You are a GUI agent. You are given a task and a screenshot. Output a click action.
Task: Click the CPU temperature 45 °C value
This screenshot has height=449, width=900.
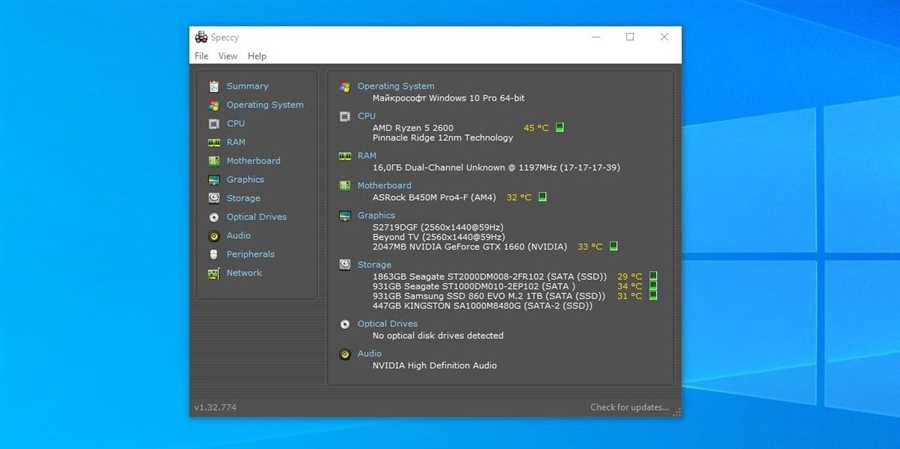coord(536,128)
